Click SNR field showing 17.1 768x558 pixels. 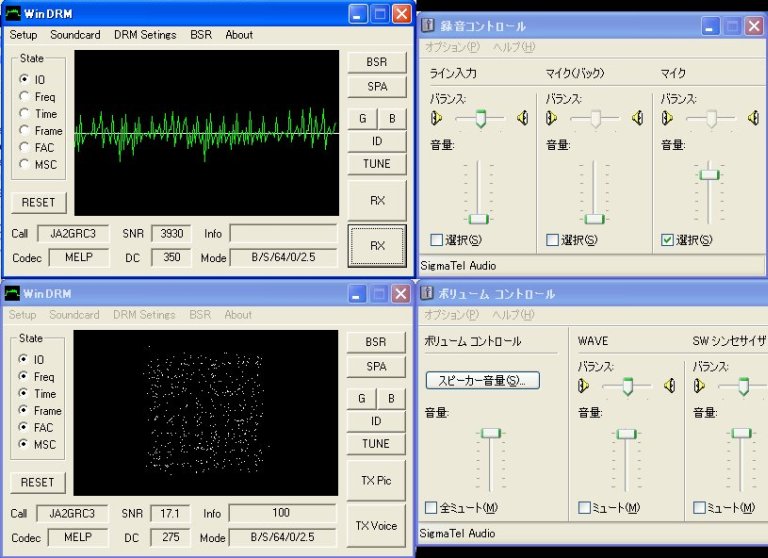[x=170, y=513]
